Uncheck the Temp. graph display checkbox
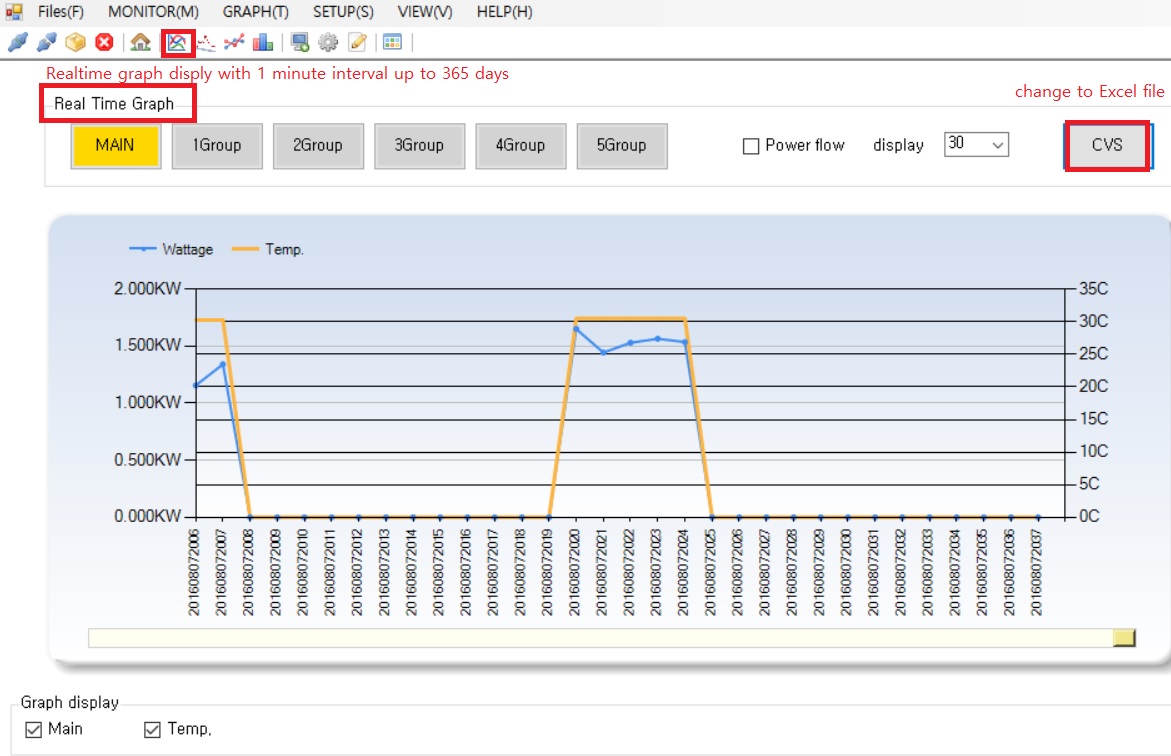The image size is (1171, 756). (x=152, y=729)
